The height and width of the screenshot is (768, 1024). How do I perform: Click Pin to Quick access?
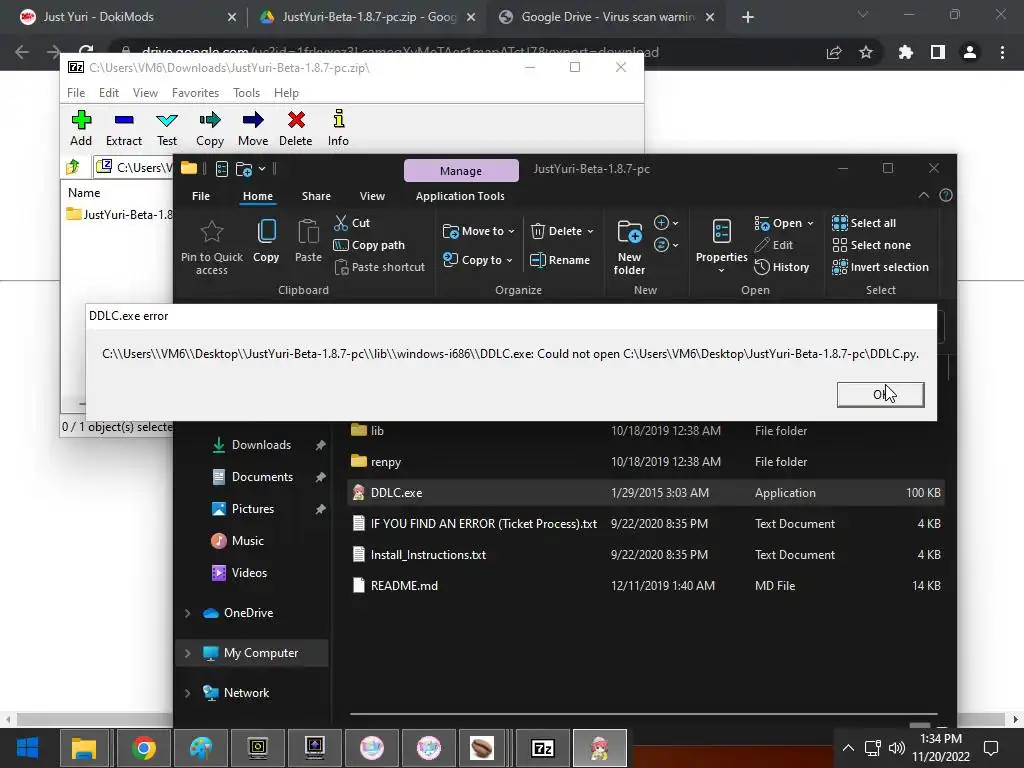[212, 247]
